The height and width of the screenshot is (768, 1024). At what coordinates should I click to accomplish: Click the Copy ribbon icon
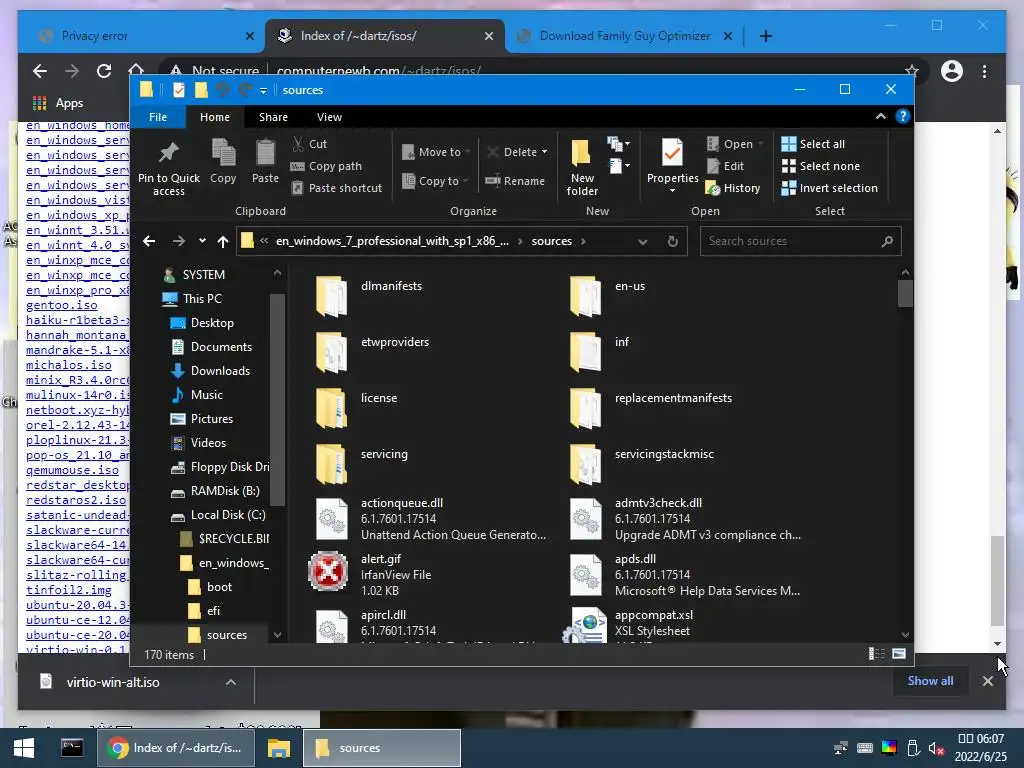click(223, 161)
